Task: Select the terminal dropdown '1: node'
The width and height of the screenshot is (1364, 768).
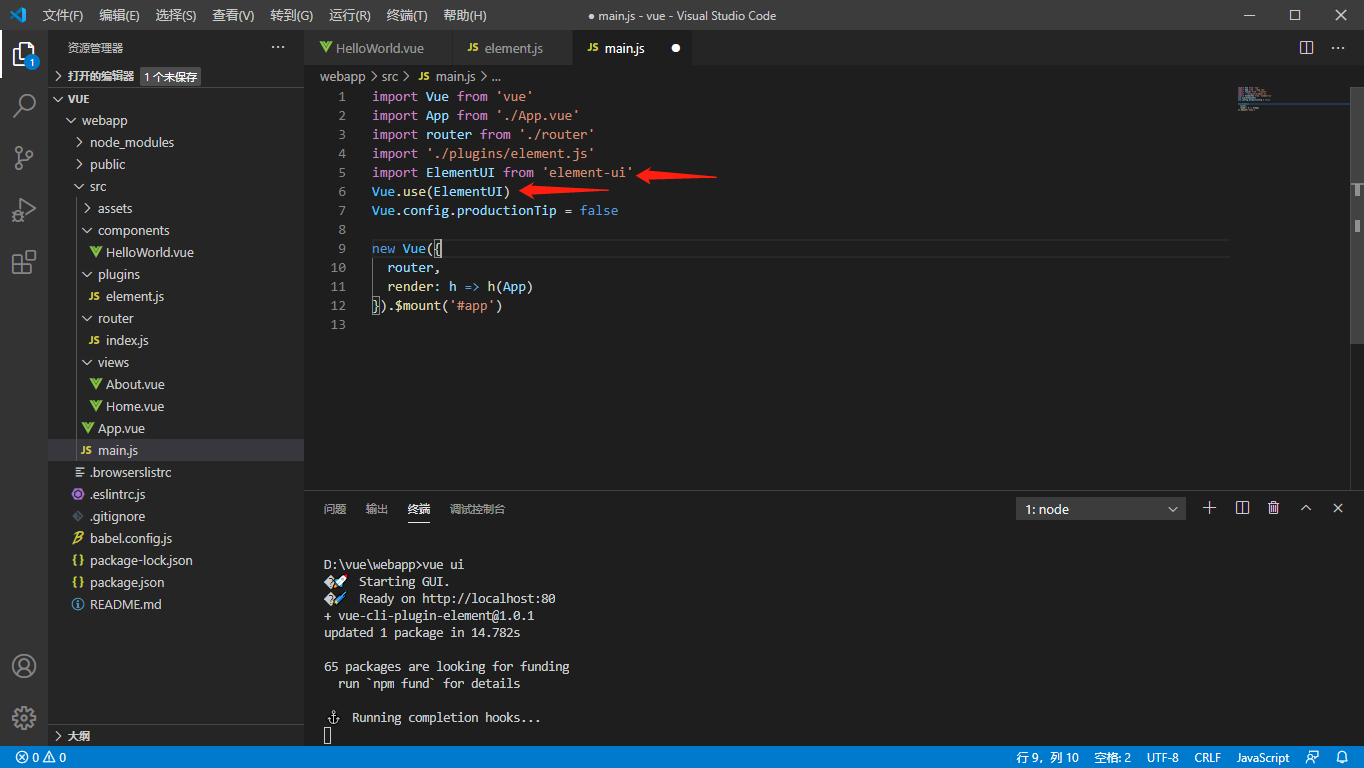Action: pyautogui.click(x=1101, y=509)
